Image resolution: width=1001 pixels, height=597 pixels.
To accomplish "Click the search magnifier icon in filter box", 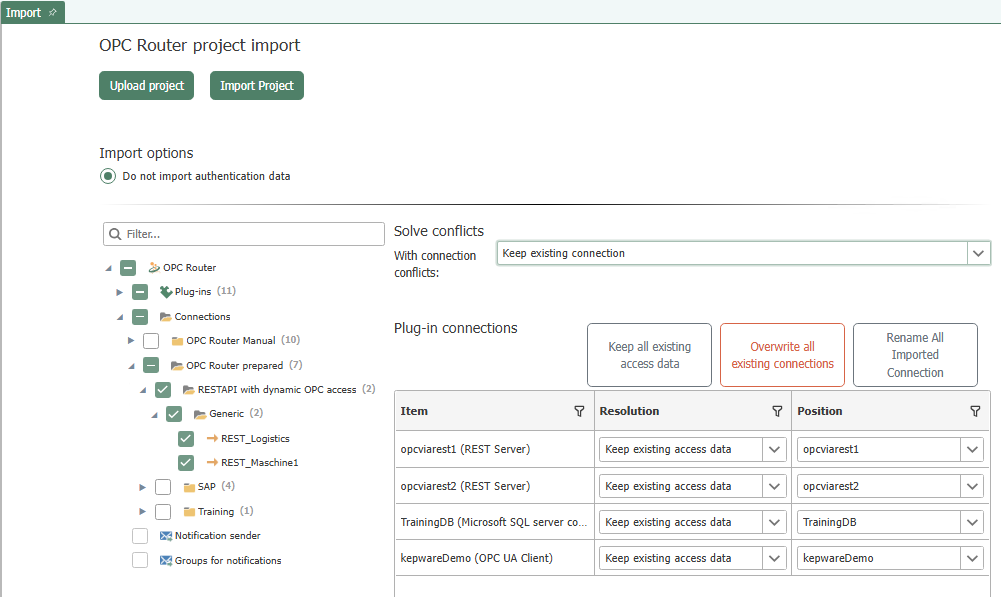I will (x=115, y=234).
